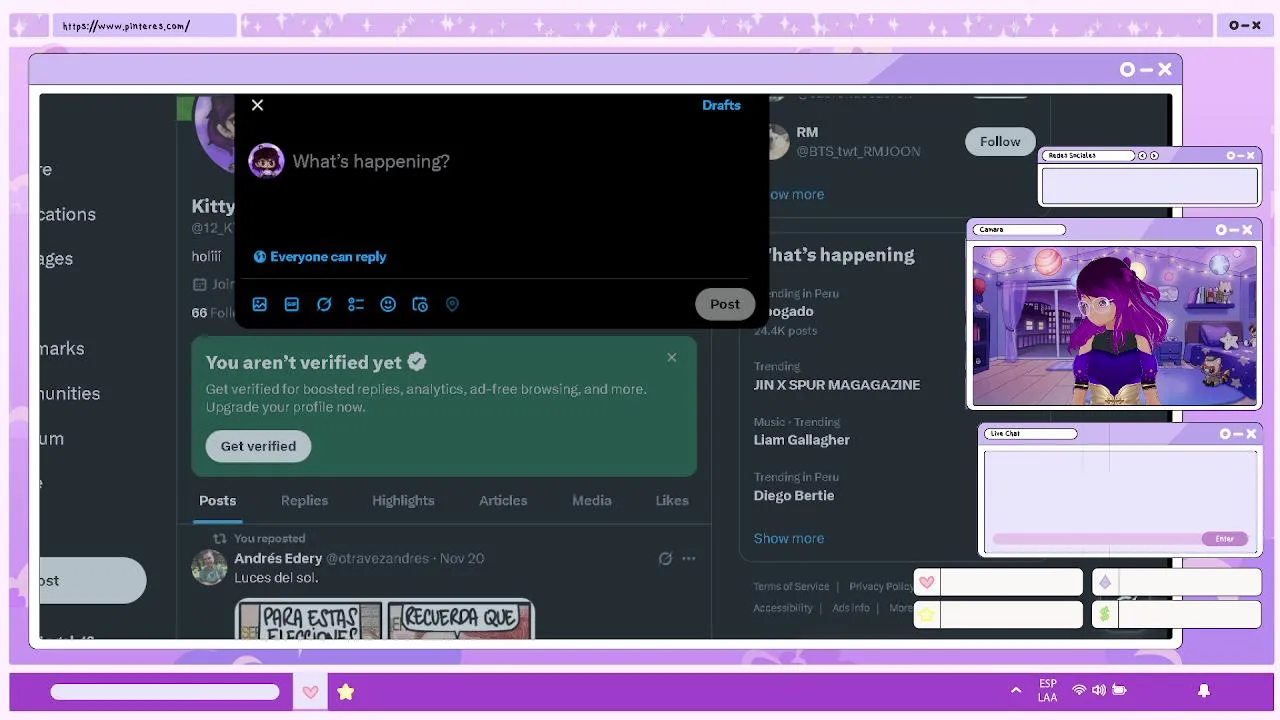
Task: Switch to the Posts tab
Action: [x=217, y=500]
